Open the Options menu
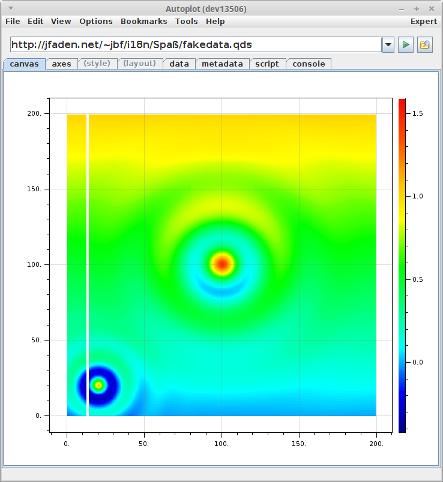The height and width of the screenshot is (482, 443). (x=96, y=21)
